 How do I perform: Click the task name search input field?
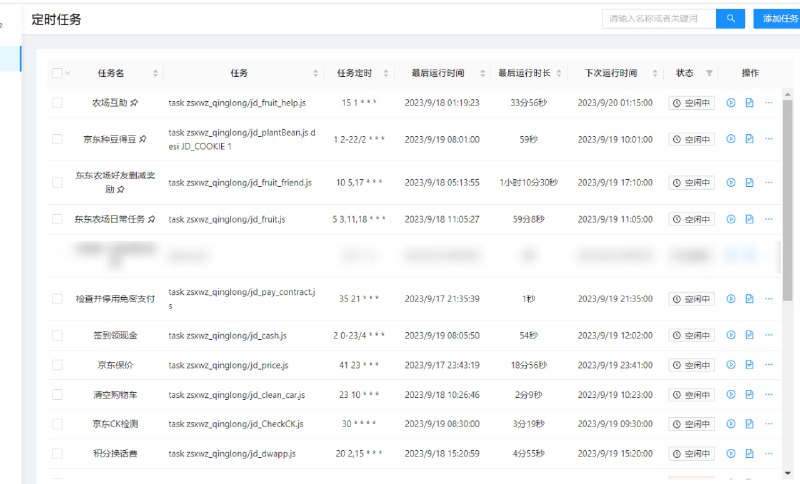click(x=659, y=18)
